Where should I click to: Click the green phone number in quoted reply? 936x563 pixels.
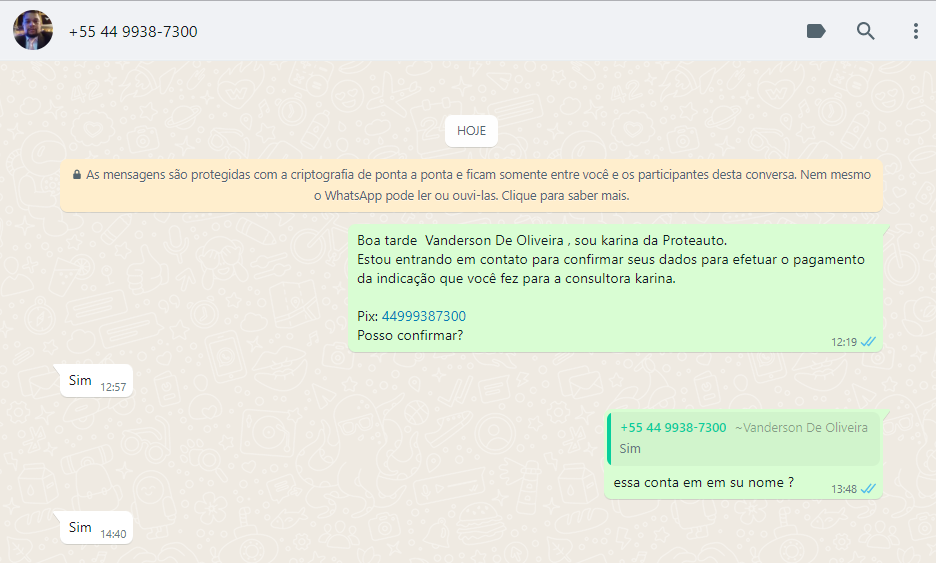[673, 427]
